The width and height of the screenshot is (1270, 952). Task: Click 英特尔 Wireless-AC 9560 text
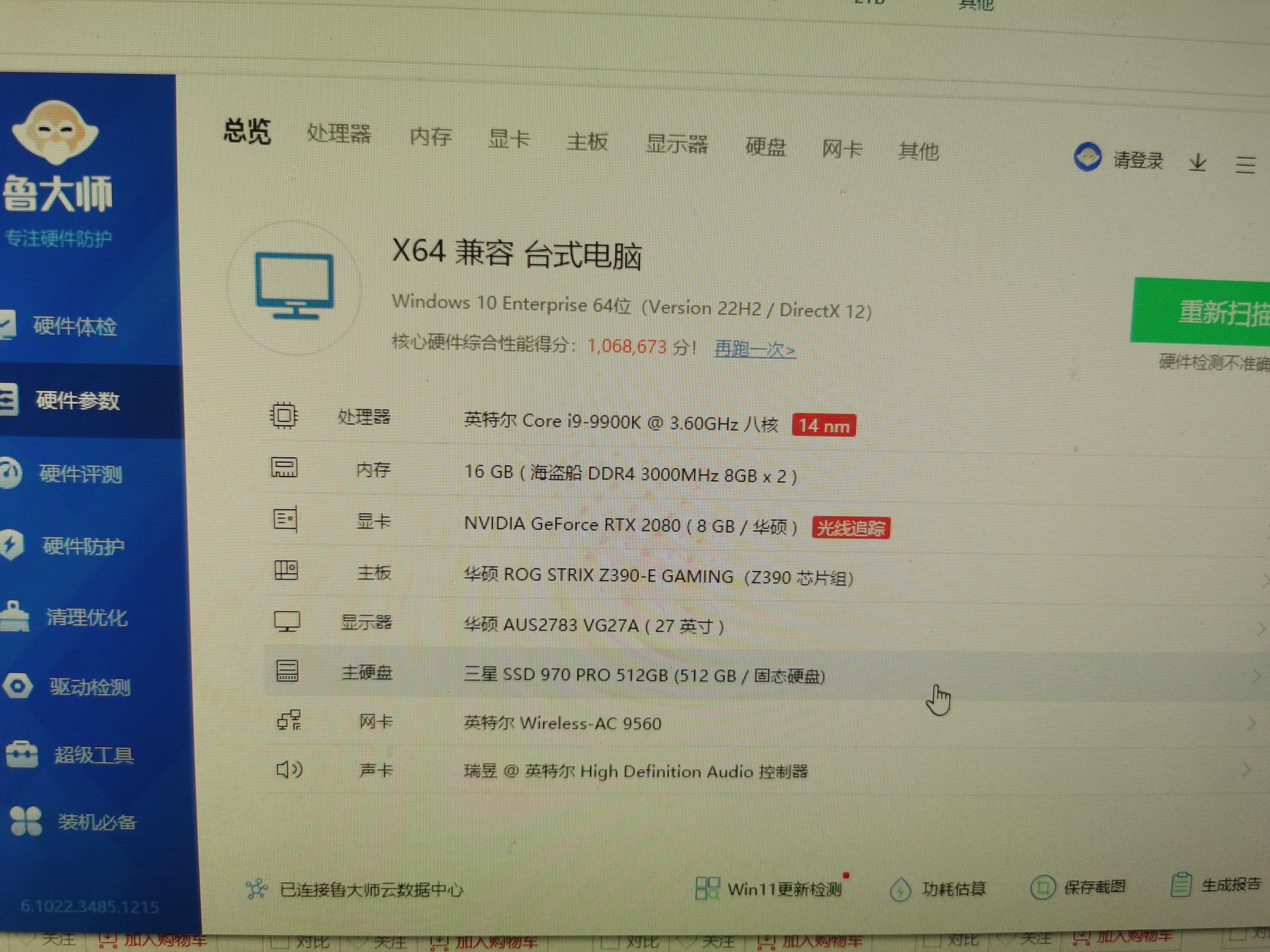click(563, 722)
